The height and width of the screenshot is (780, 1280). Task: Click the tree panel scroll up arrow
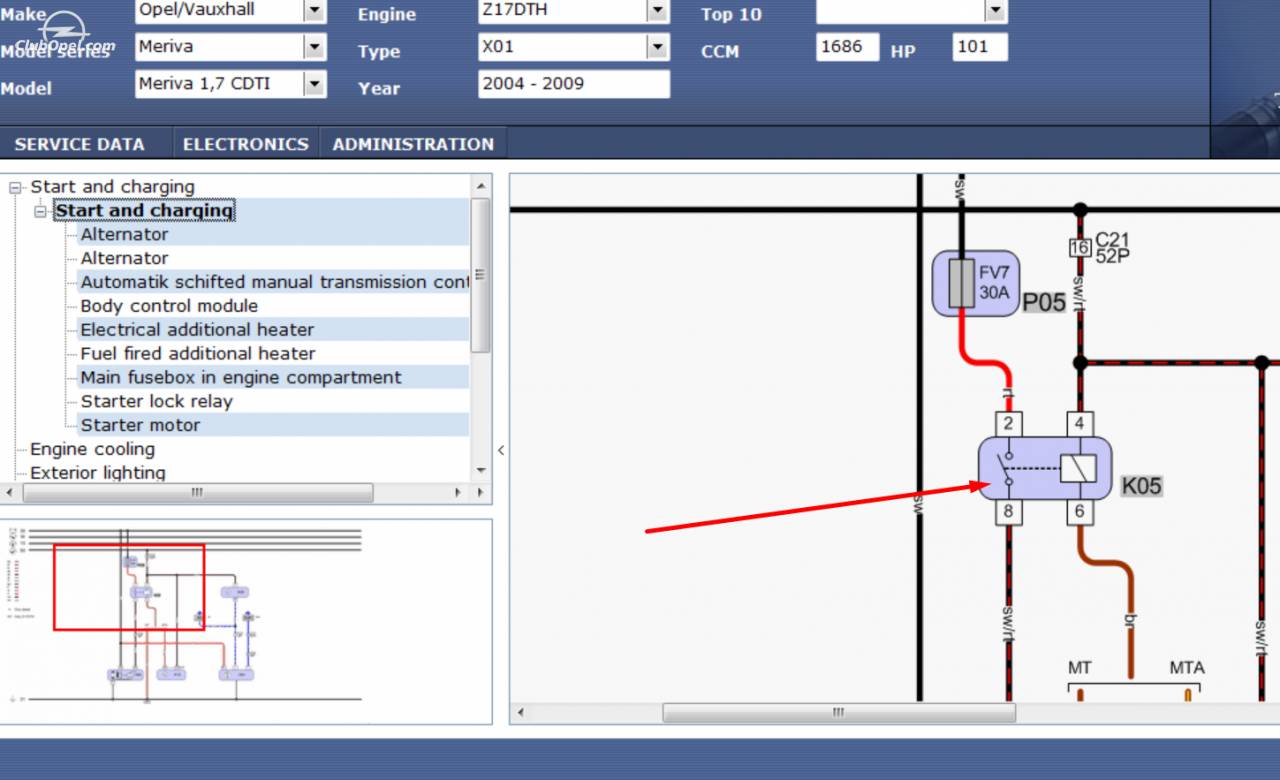point(481,186)
